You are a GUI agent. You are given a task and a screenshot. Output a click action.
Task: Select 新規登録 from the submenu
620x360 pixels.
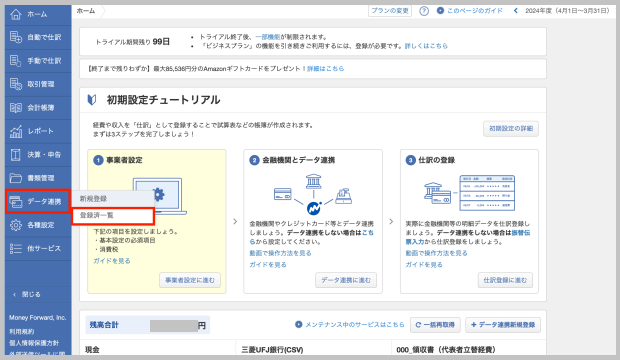113,199
